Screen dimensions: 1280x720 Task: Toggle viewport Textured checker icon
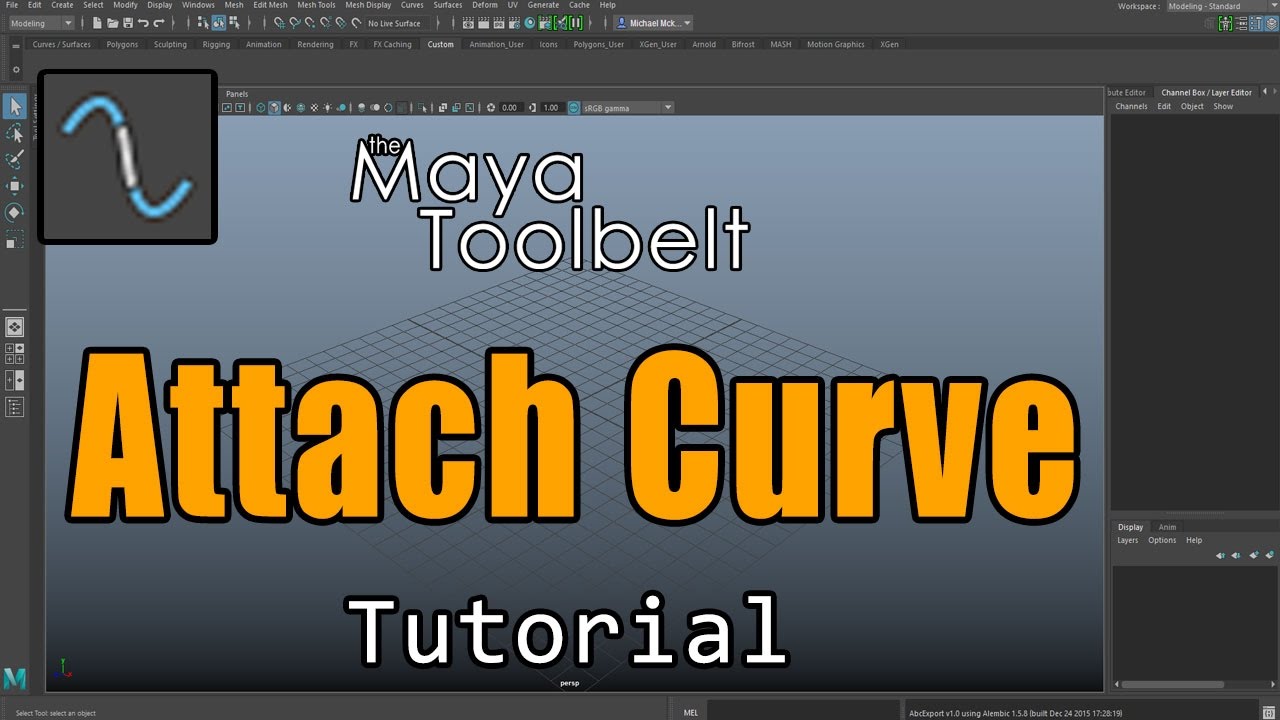pos(314,107)
